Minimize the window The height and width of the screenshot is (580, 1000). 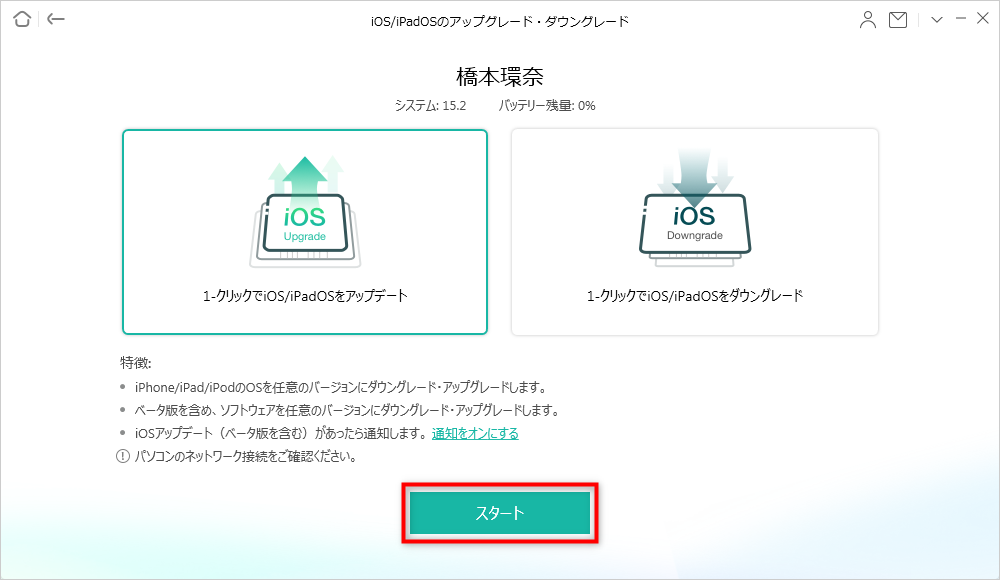[960, 19]
